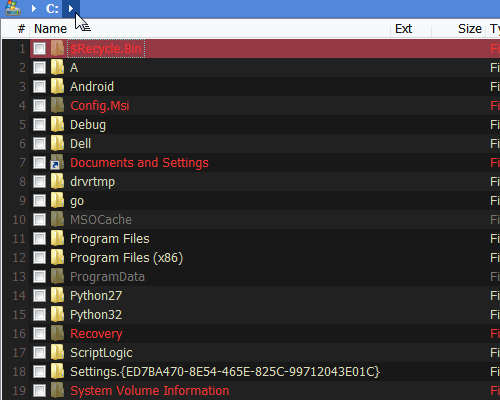Click the ScriptLogic folder icon
This screenshot has height=400, width=500.
coord(57,352)
